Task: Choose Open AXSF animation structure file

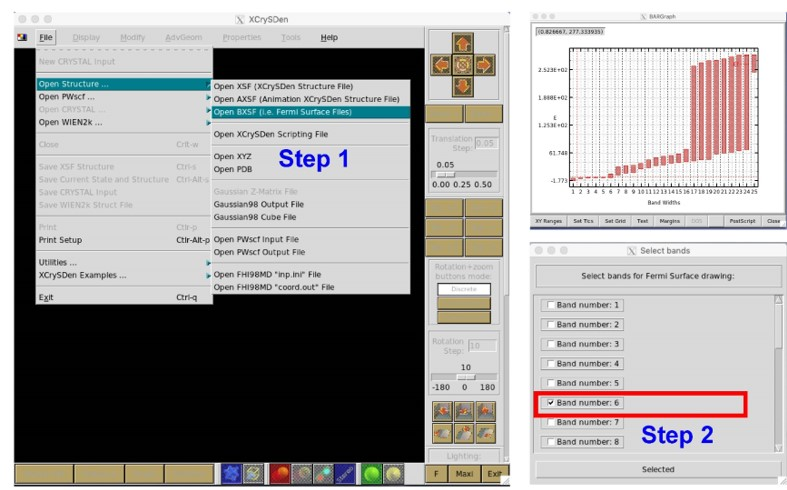Action: pos(311,99)
